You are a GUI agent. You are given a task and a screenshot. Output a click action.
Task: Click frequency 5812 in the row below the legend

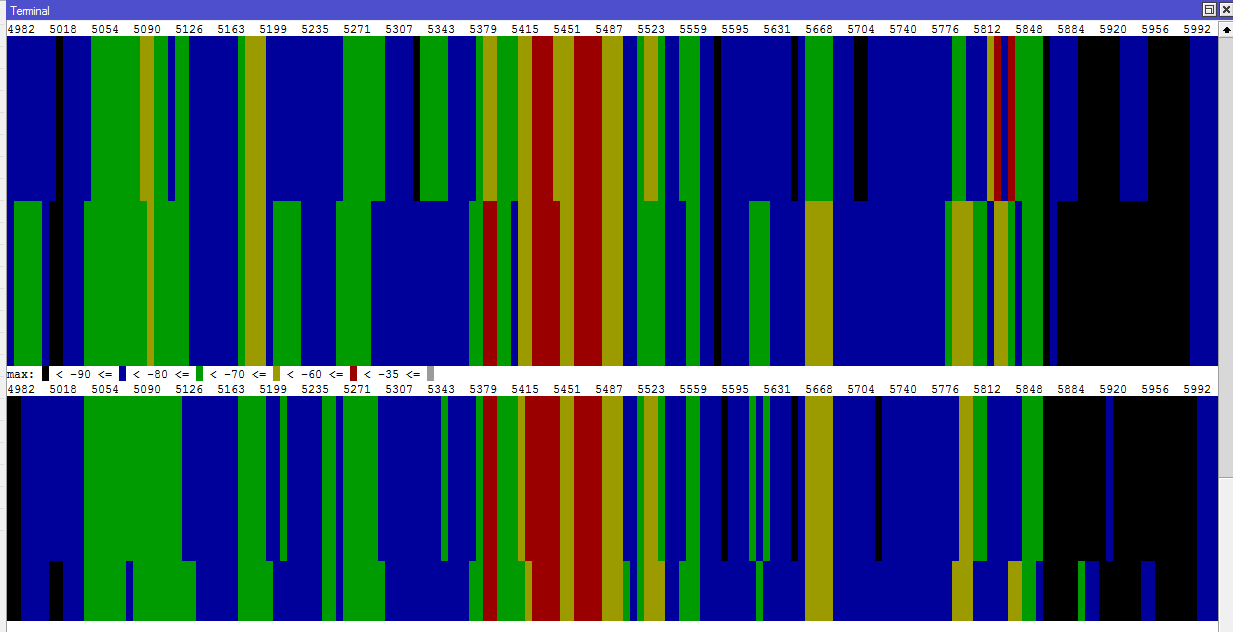987,389
